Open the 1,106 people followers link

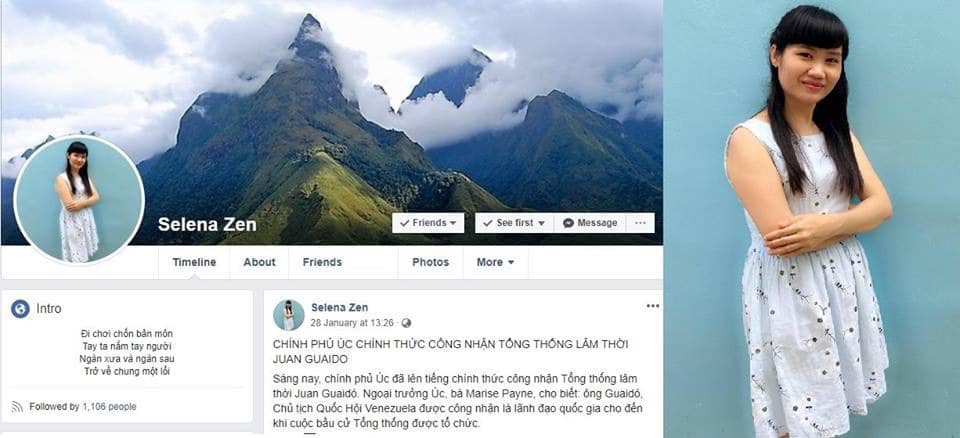point(109,407)
